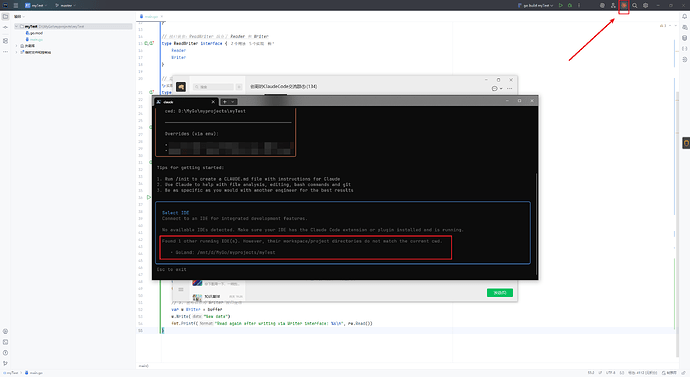Open the bottom chat list entry with the avatar

[218, 296]
